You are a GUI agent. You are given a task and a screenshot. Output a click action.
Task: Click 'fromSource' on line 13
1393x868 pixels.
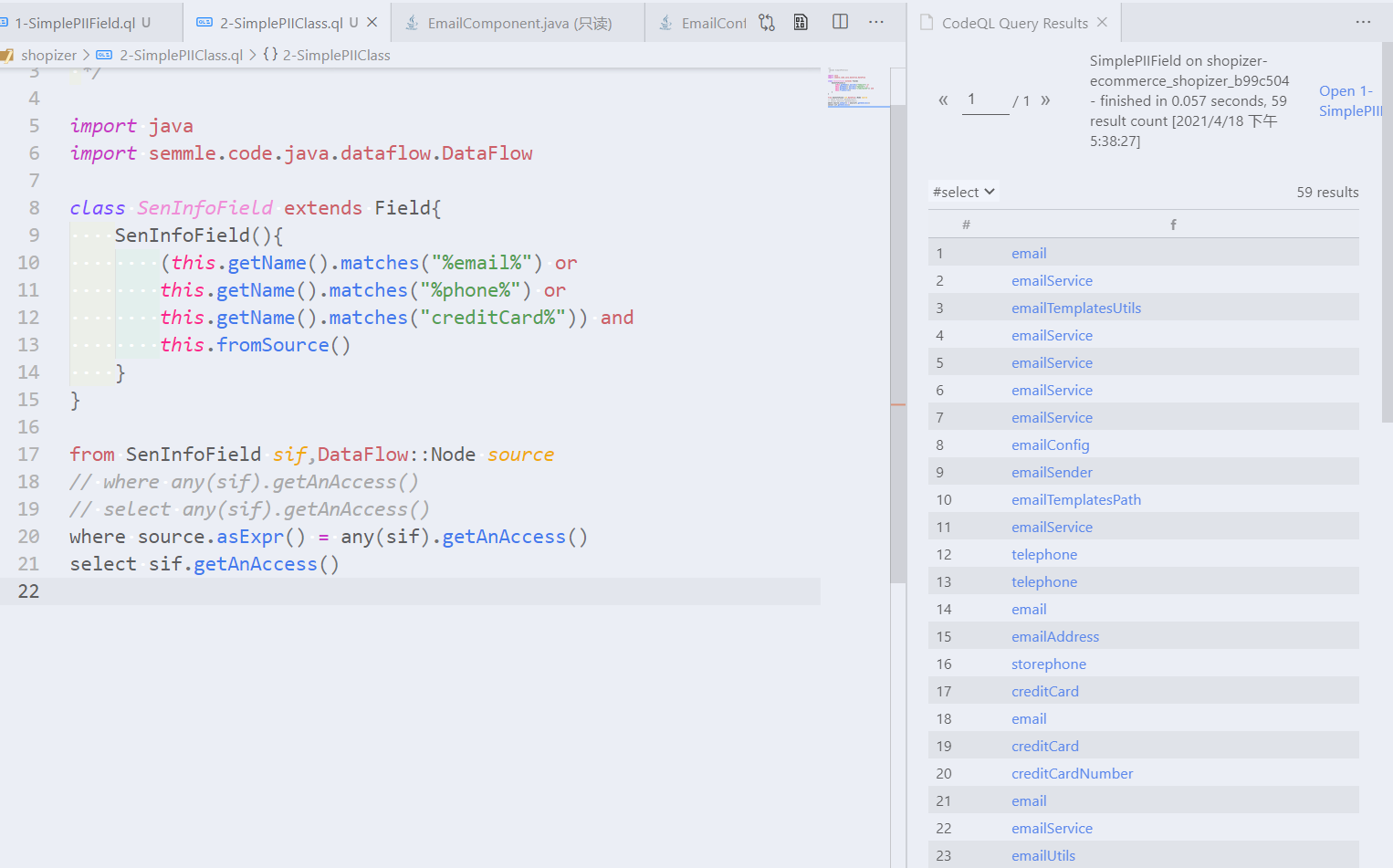tap(272, 344)
